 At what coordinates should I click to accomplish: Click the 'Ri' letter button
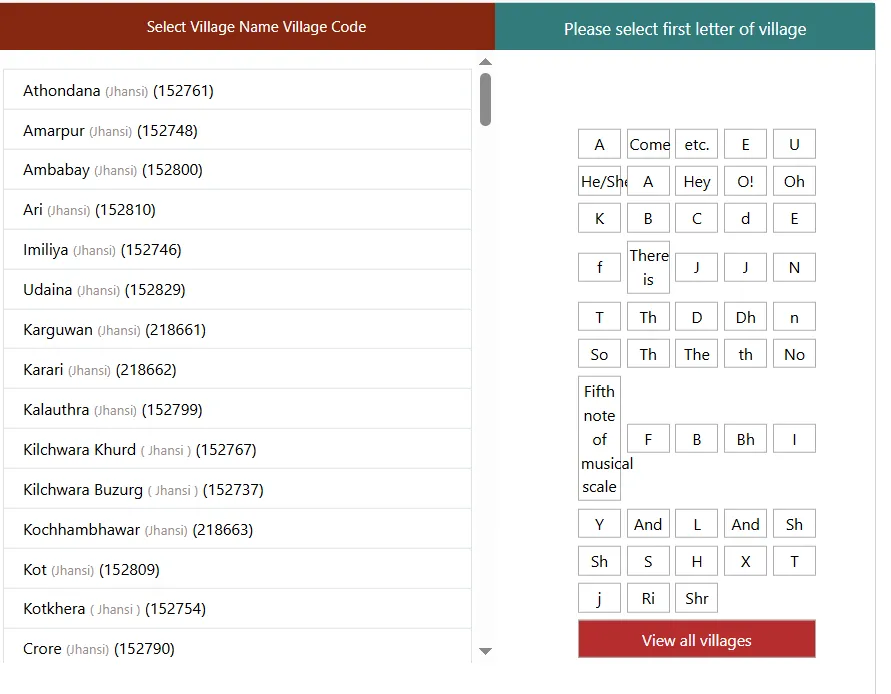(648, 598)
